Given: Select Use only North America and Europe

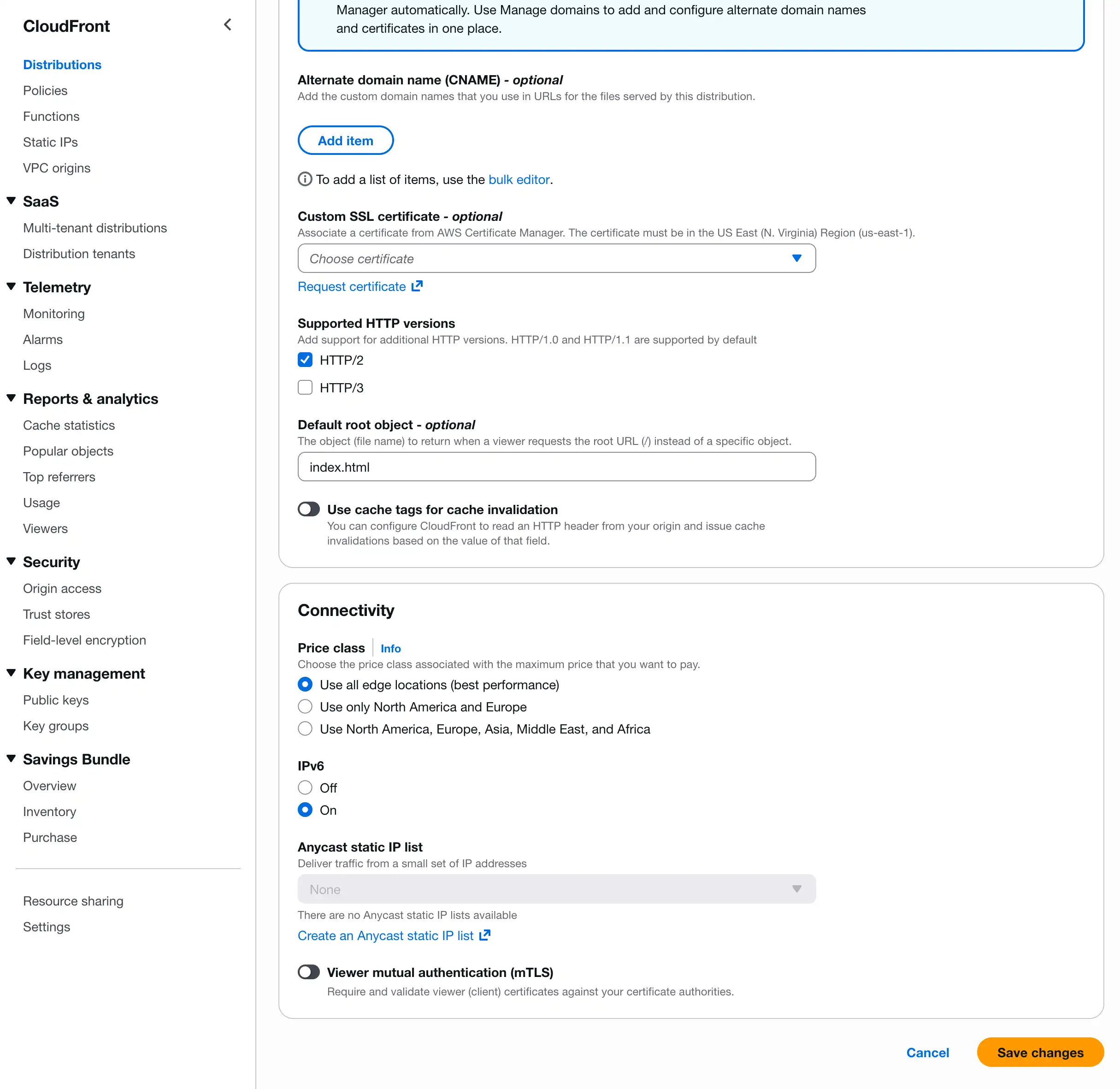Looking at the screenshot, I should (x=305, y=706).
